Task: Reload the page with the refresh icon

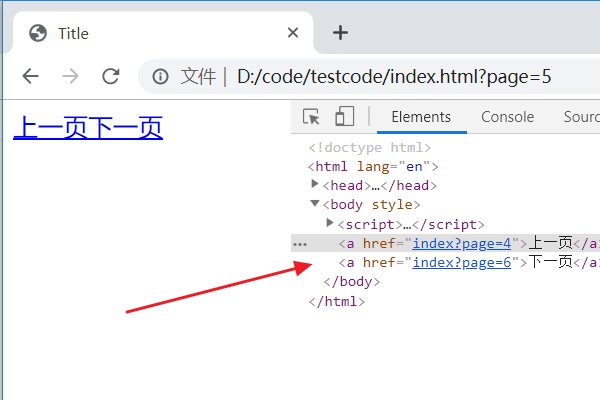Action: click(111, 76)
